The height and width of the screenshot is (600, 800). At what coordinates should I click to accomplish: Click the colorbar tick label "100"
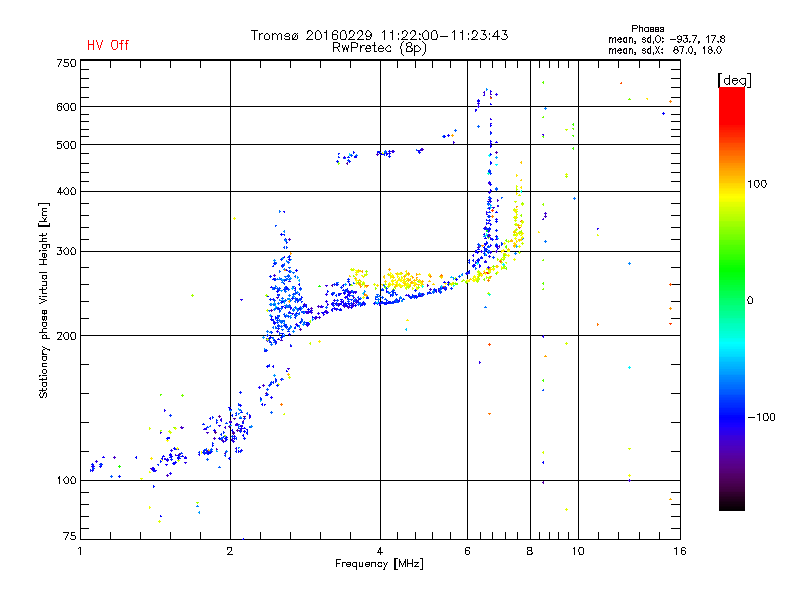click(x=757, y=184)
